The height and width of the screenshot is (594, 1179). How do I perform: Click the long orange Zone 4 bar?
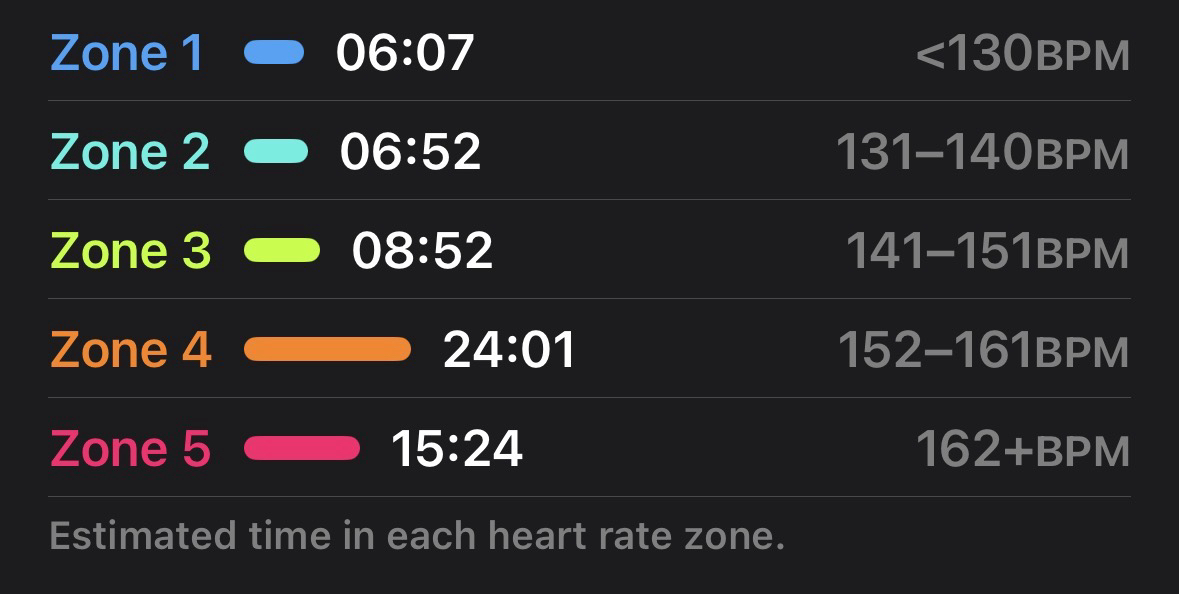[327, 350]
